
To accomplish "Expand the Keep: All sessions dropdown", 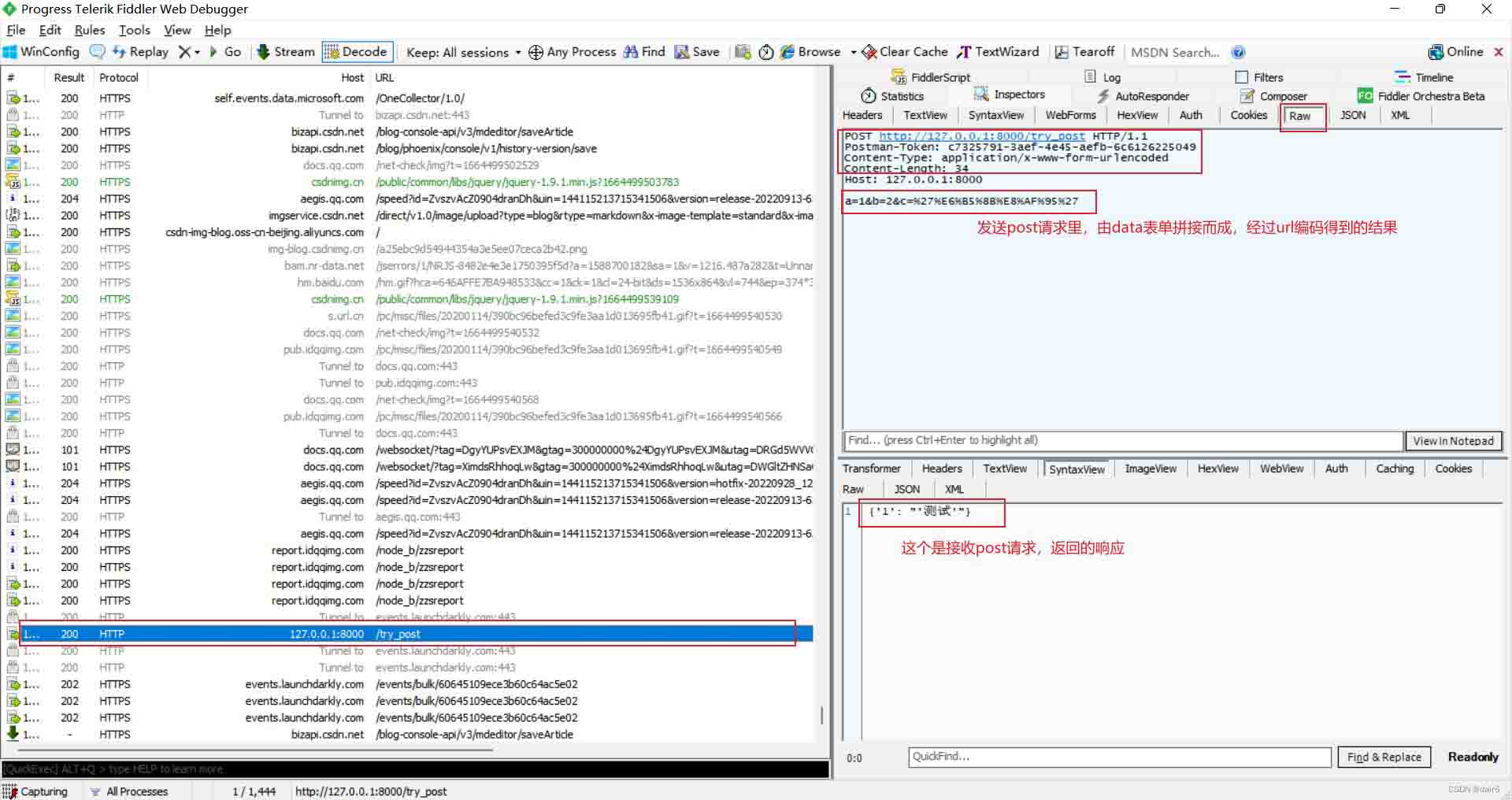I will point(463,52).
